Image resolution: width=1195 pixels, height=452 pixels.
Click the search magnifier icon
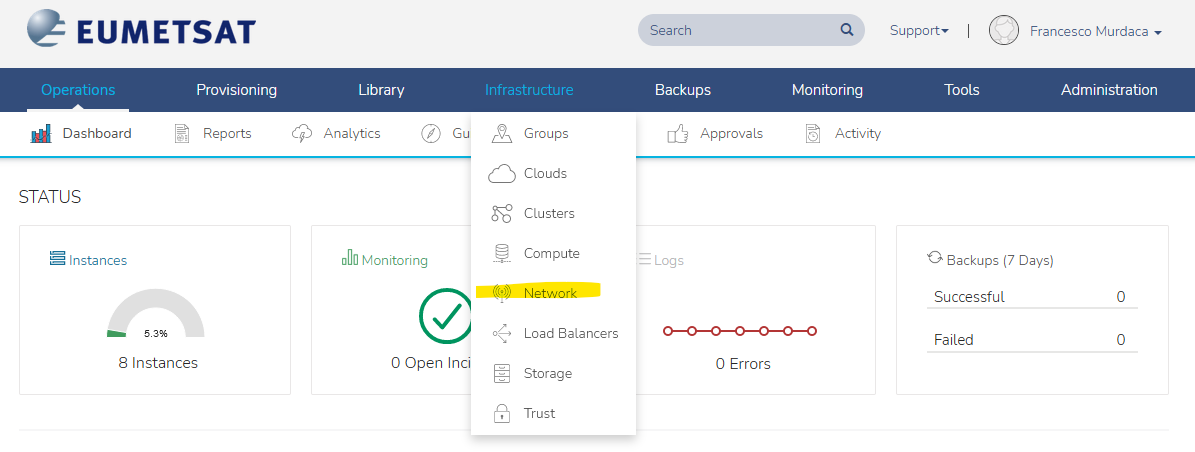click(846, 30)
